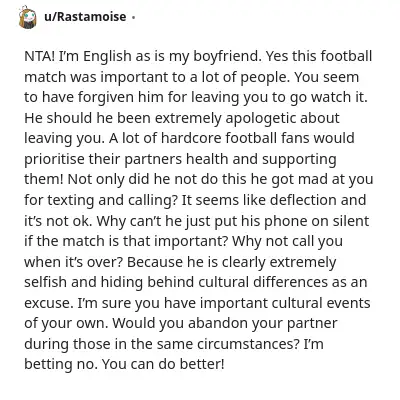Open the u/Rastamoise user profile
This screenshot has width=400, height=400.
[x=85, y=16]
